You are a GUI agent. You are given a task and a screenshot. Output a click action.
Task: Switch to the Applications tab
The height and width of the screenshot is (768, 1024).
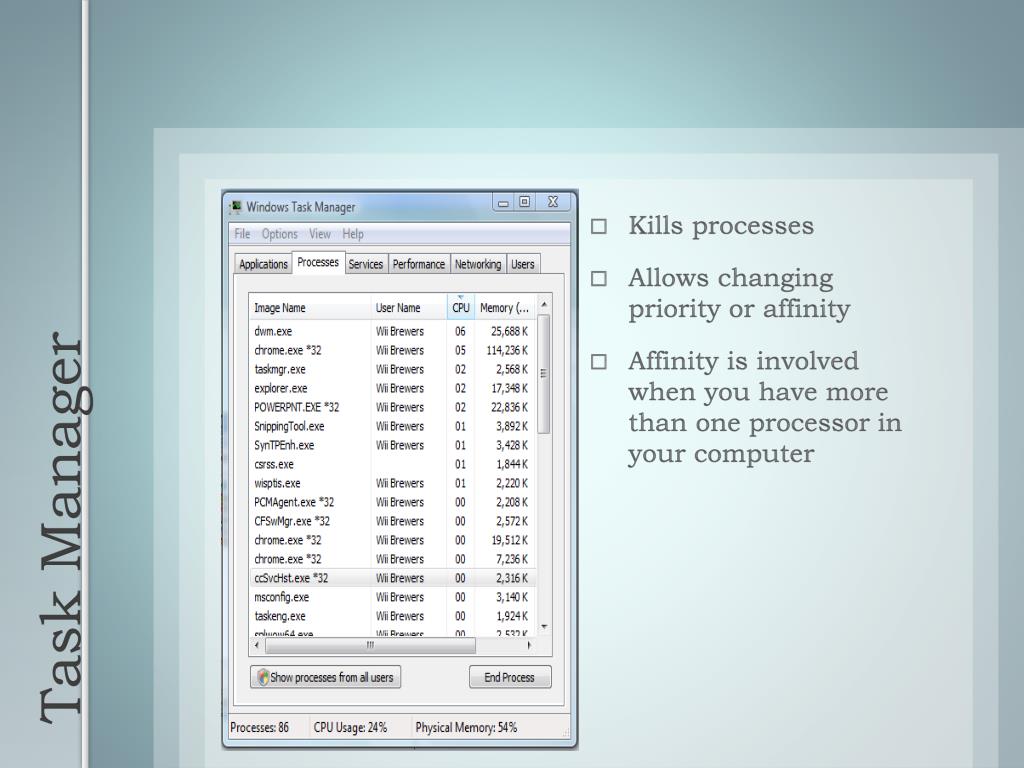click(x=263, y=264)
